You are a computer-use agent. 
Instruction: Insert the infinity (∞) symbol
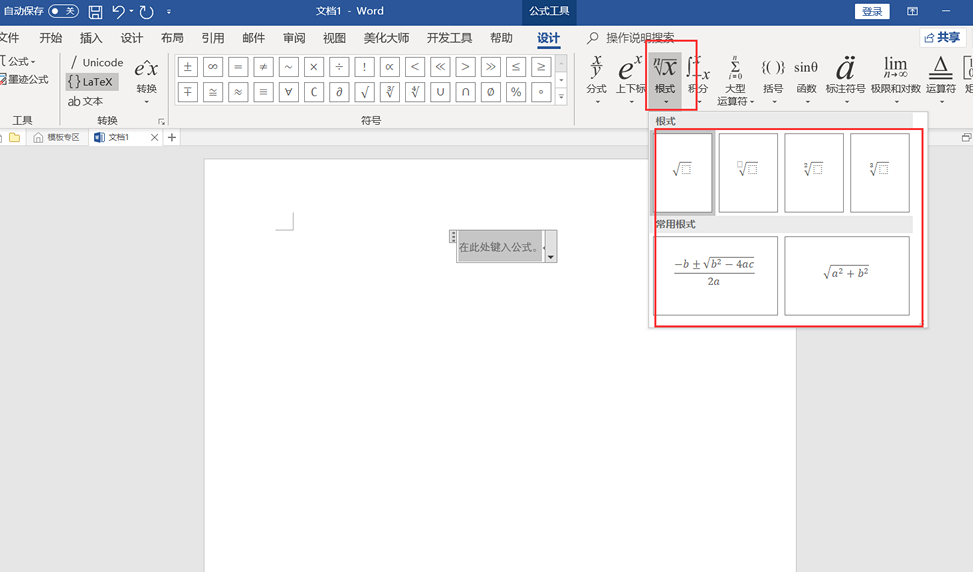pos(213,66)
